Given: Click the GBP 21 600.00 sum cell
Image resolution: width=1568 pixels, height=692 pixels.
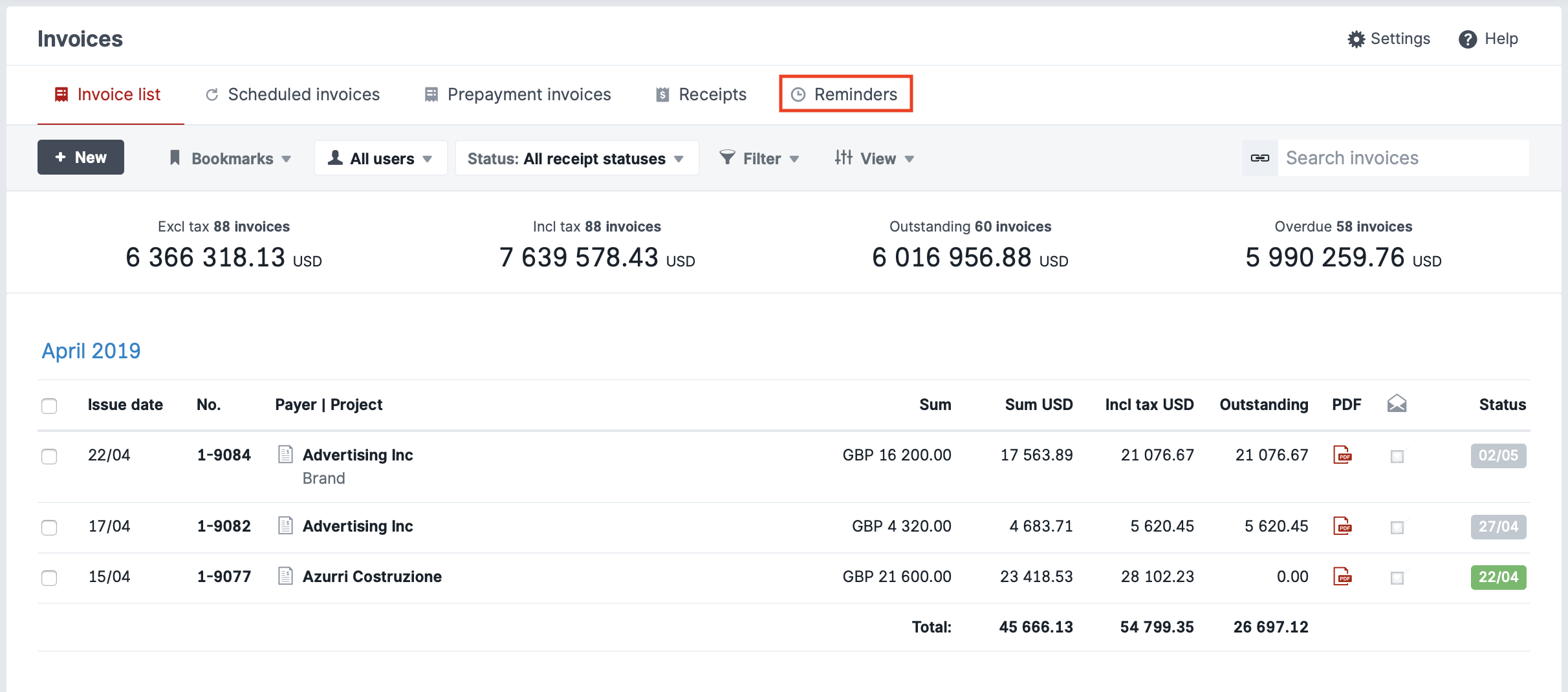Looking at the screenshot, I should click(x=897, y=576).
